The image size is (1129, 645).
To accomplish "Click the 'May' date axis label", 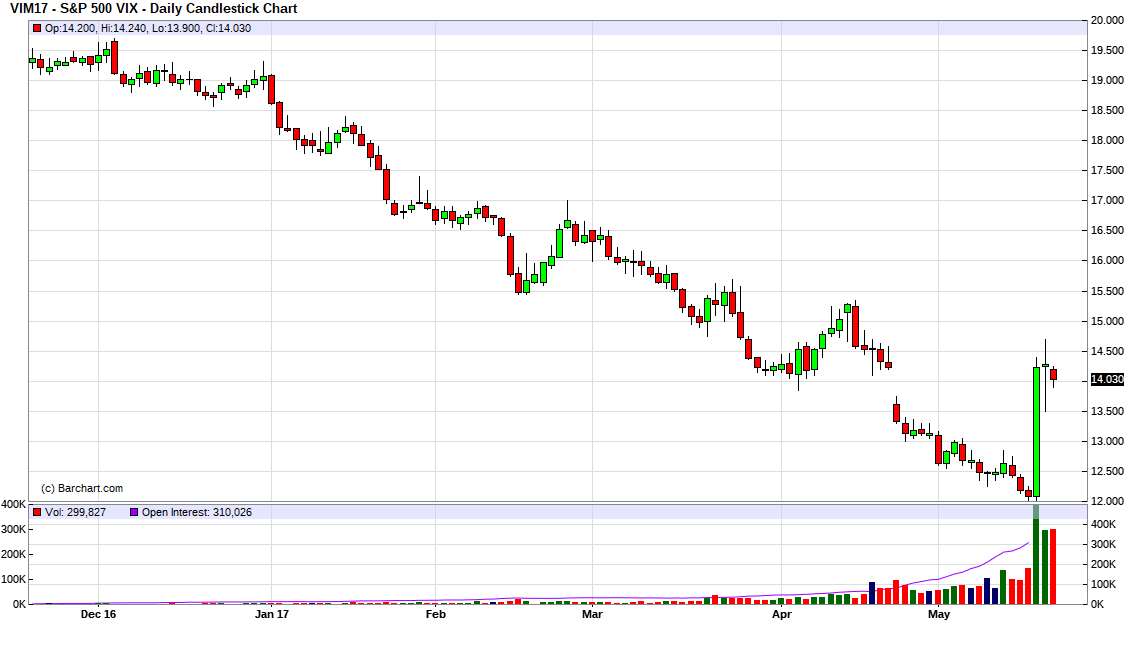I will [x=939, y=614].
